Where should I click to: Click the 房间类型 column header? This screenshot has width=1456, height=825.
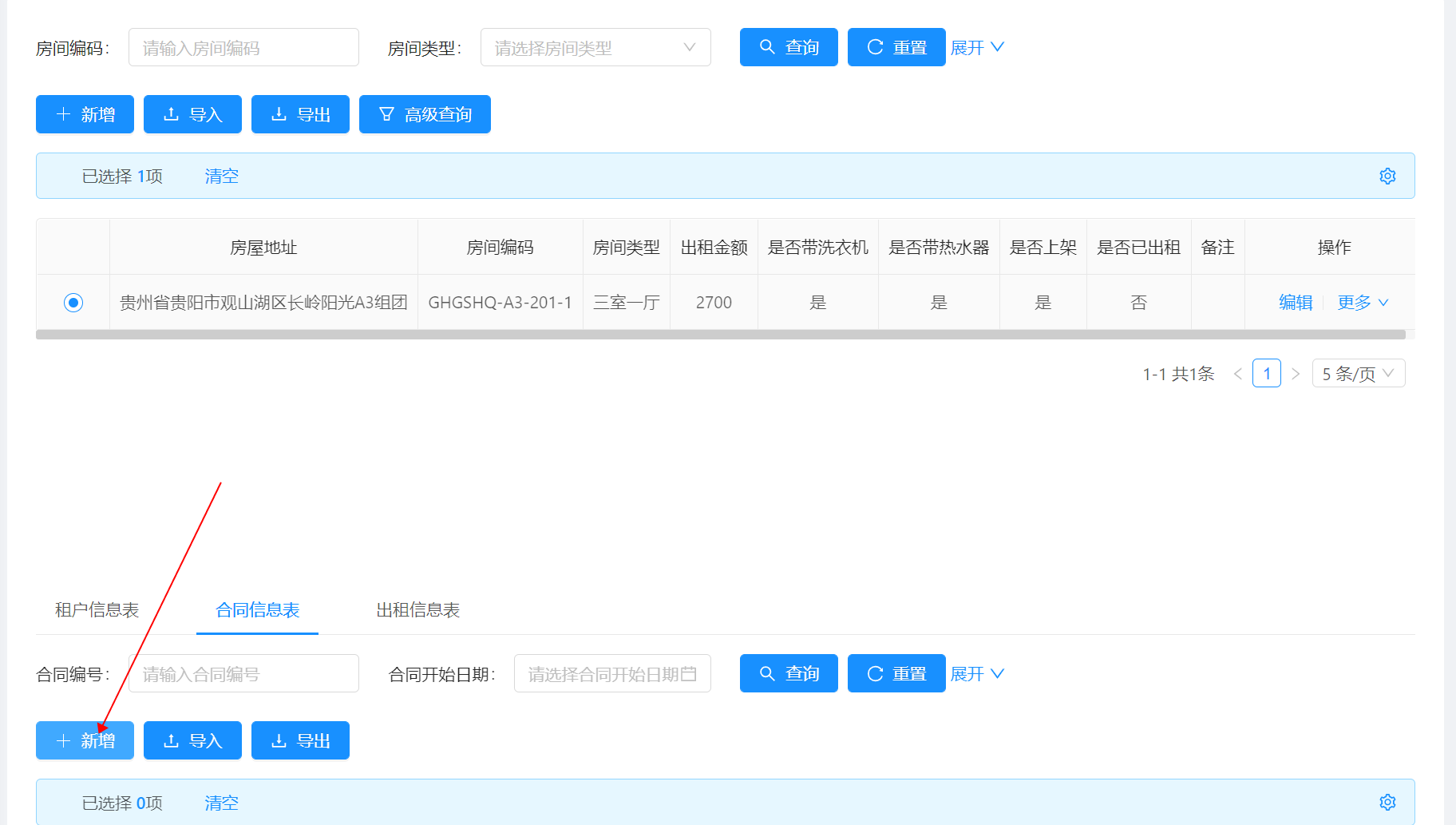626,248
